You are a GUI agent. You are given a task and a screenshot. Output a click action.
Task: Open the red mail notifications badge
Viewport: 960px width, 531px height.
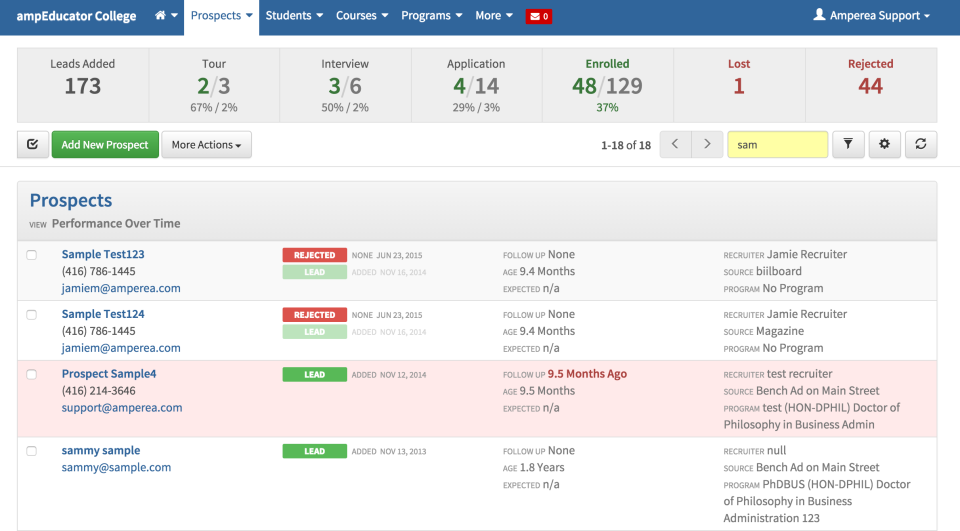click(539, 17)
